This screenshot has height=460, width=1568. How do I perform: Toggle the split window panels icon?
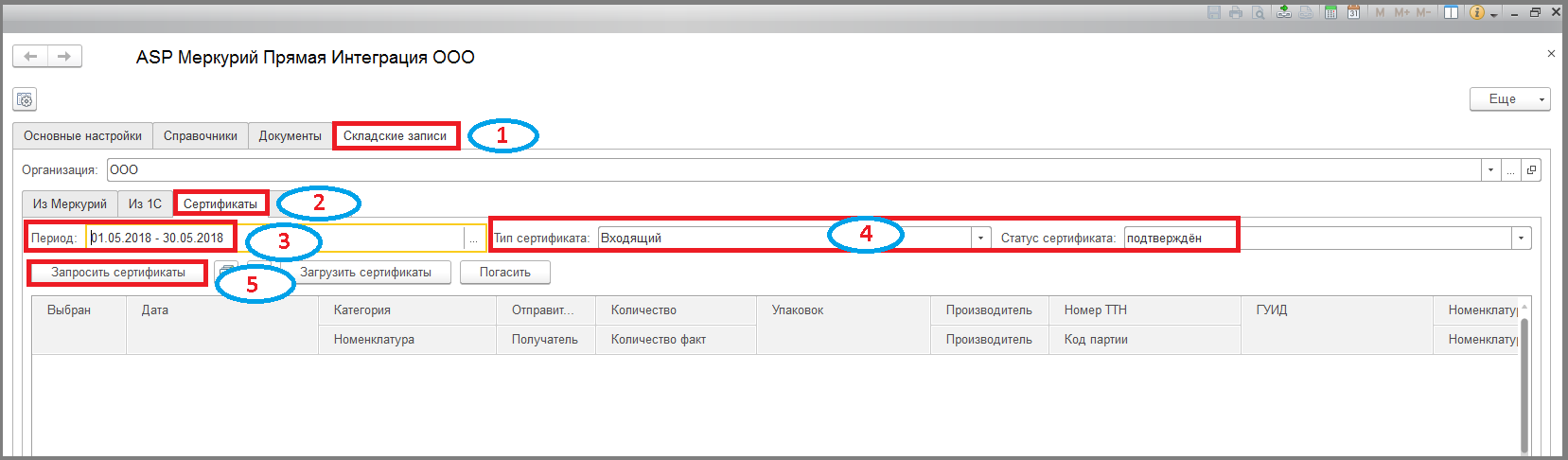(1451, 12)
